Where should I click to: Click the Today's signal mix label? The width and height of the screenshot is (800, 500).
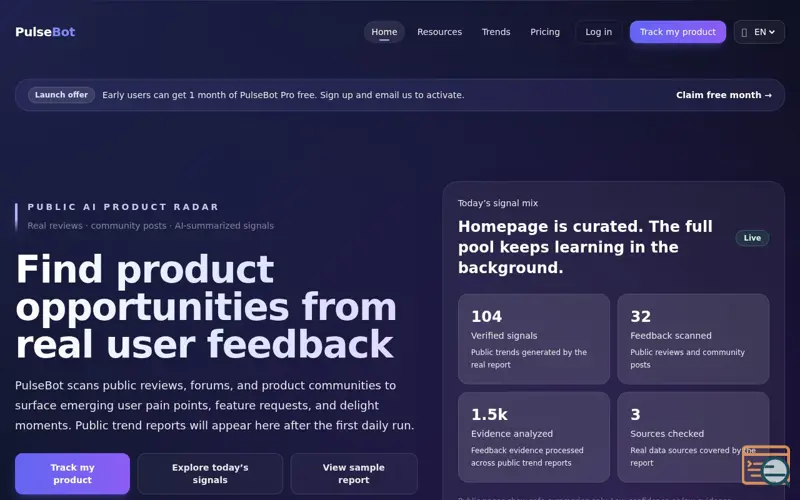point(497,203)
